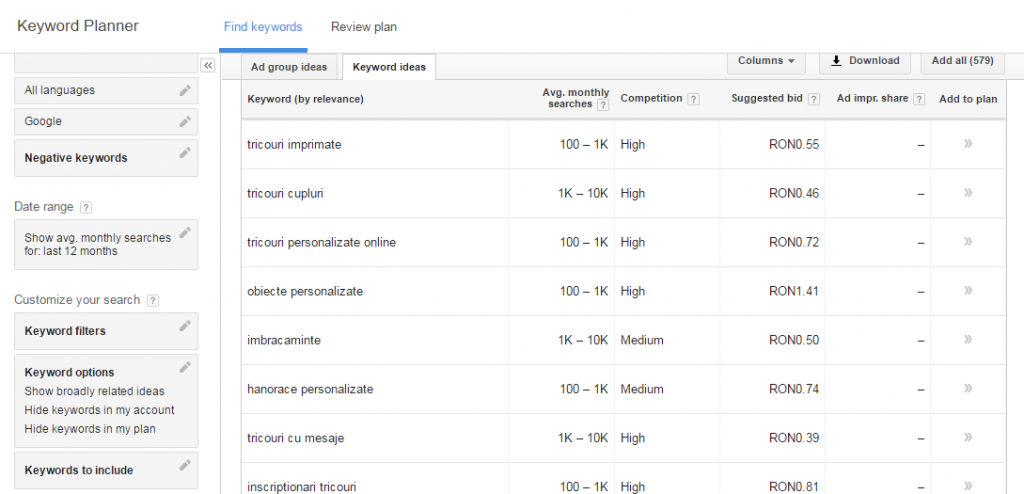The image size is (1024, 494).
Task: Select keyword inscriptionari tricouri
Action: (302, 487)
